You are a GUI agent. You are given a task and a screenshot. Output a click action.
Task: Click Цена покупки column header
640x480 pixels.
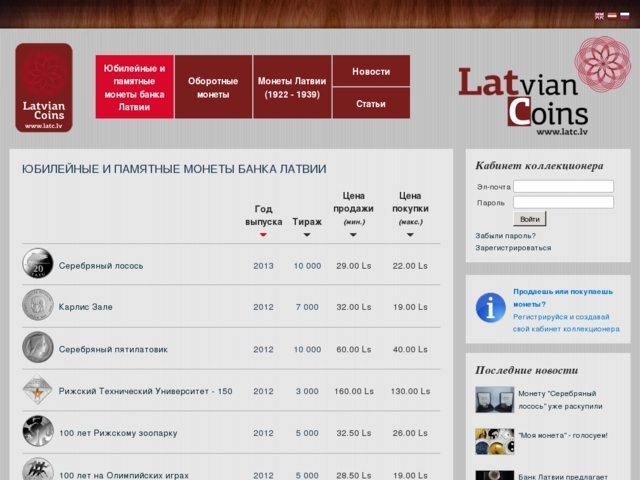point(410,208)
